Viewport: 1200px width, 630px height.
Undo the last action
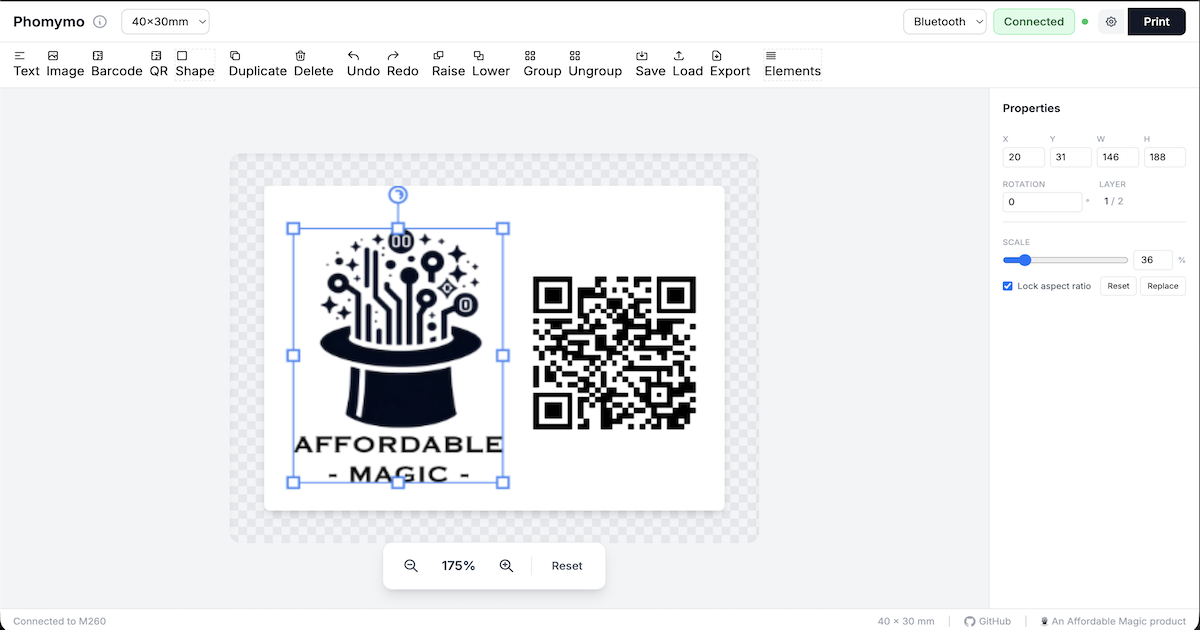pyautogui.click(x=363, y=64)
